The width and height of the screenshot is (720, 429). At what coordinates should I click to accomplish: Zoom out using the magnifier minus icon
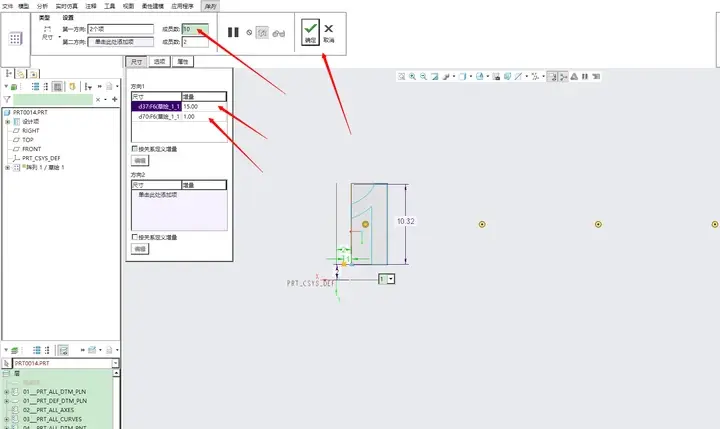(x=423, y=76)
